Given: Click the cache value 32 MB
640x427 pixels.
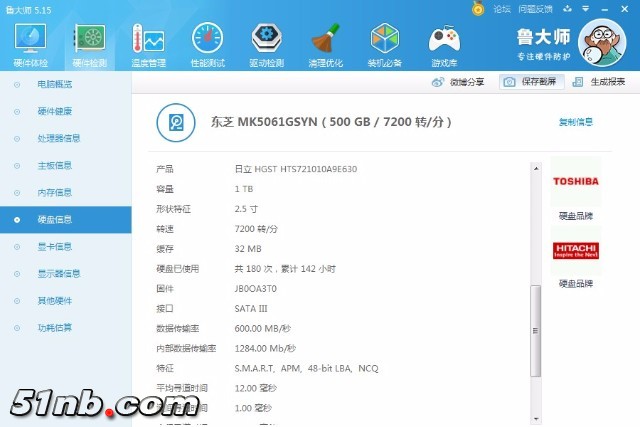Looking at the screenshot, I should pos(248,249).
